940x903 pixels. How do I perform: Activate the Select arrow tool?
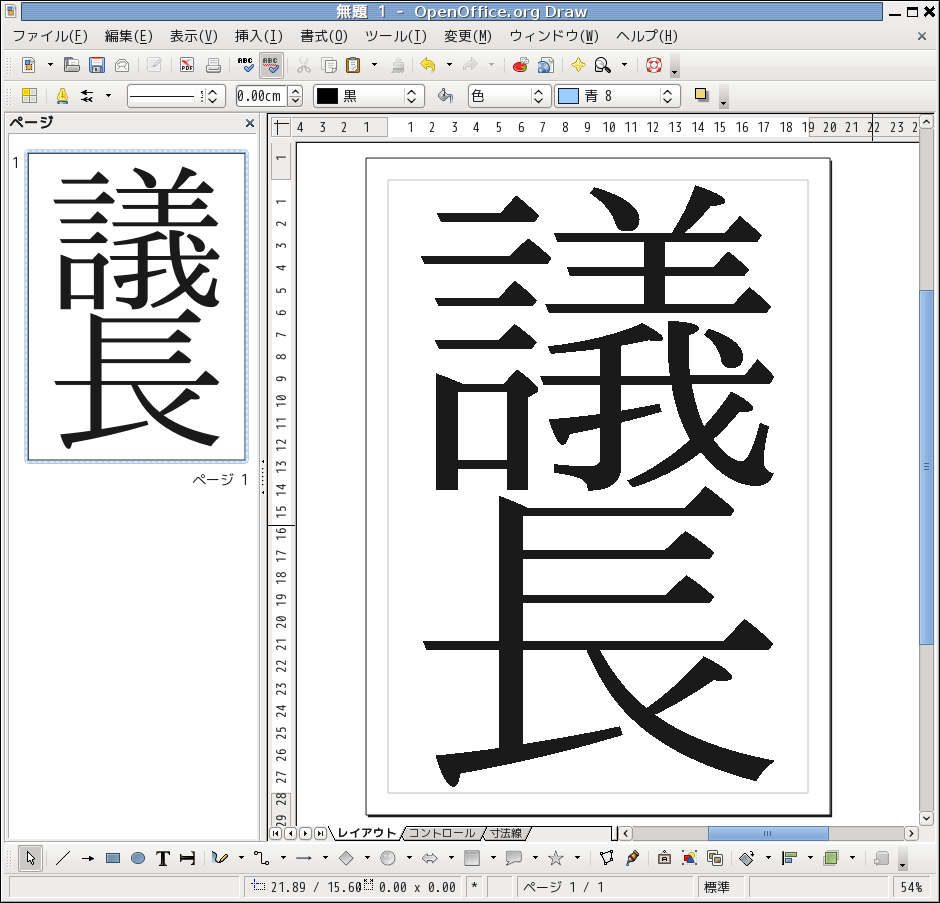tap(30, 858)
